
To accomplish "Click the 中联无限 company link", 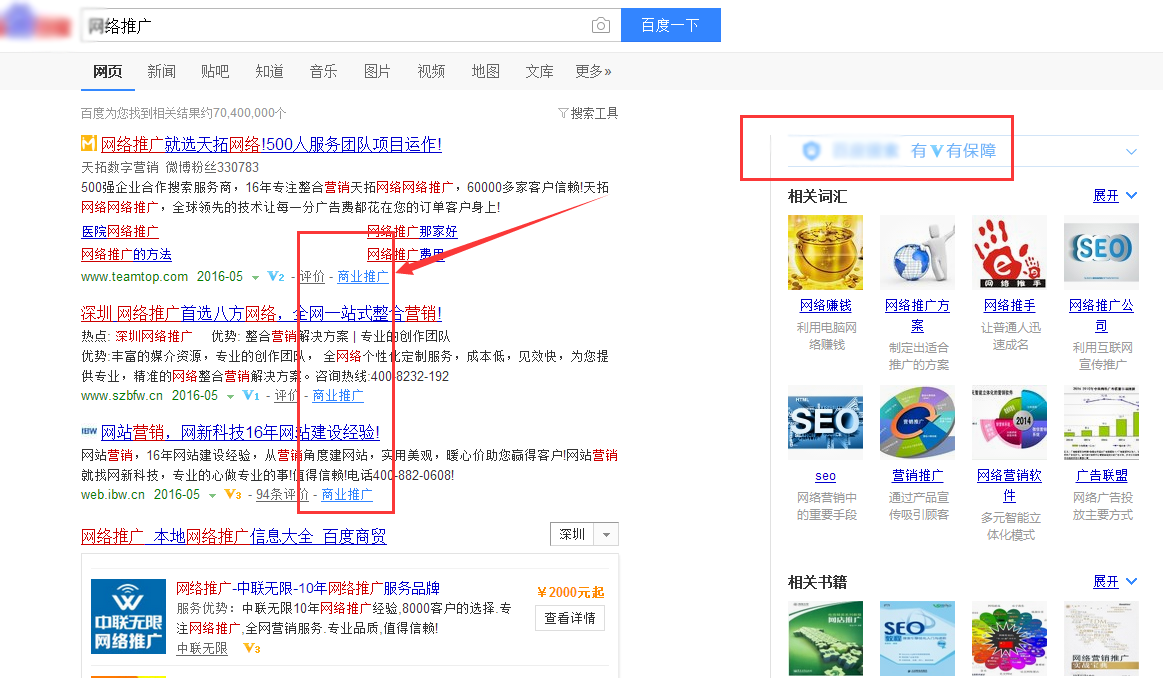I will pos(202,648).
